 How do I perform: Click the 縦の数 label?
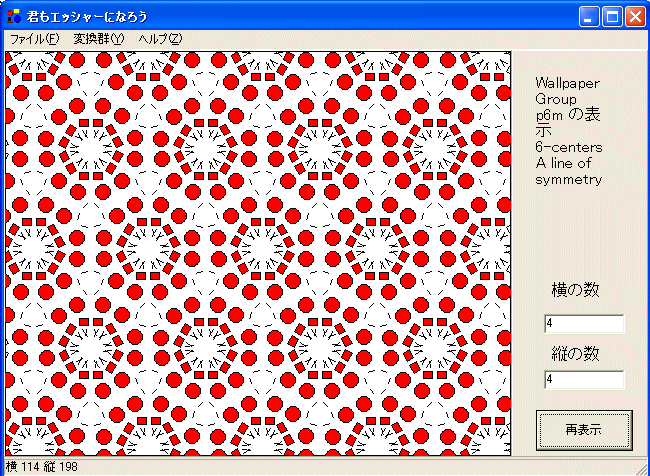pyautogui.click(x=575, y=354)
